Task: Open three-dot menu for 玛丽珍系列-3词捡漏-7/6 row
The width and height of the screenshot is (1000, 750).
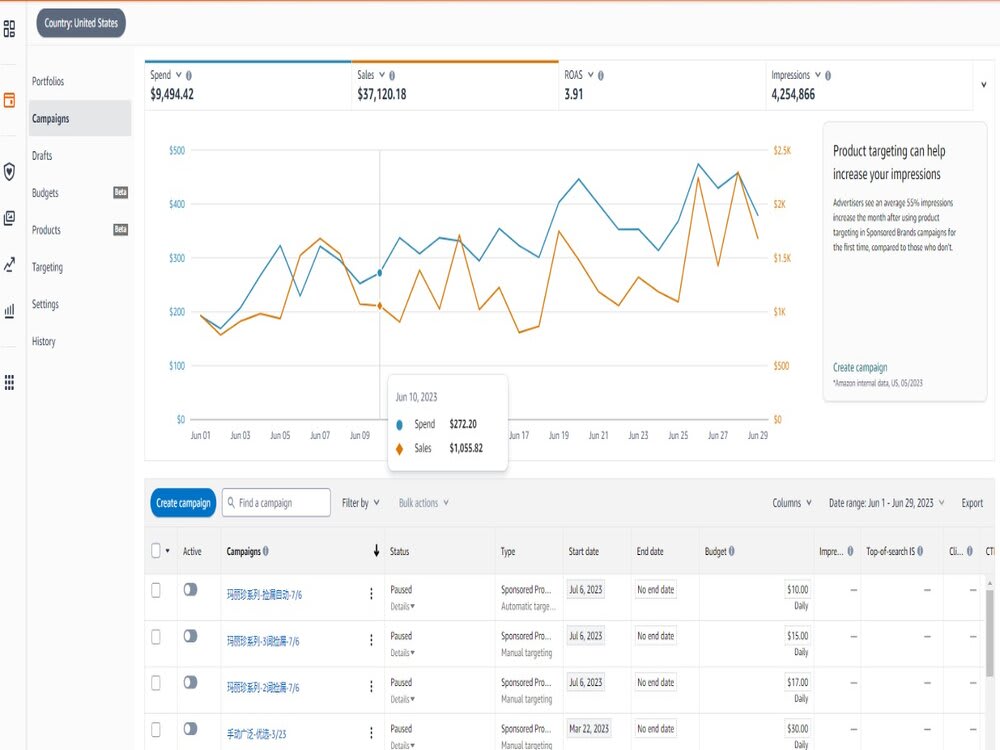Action: tap(371, 640)
